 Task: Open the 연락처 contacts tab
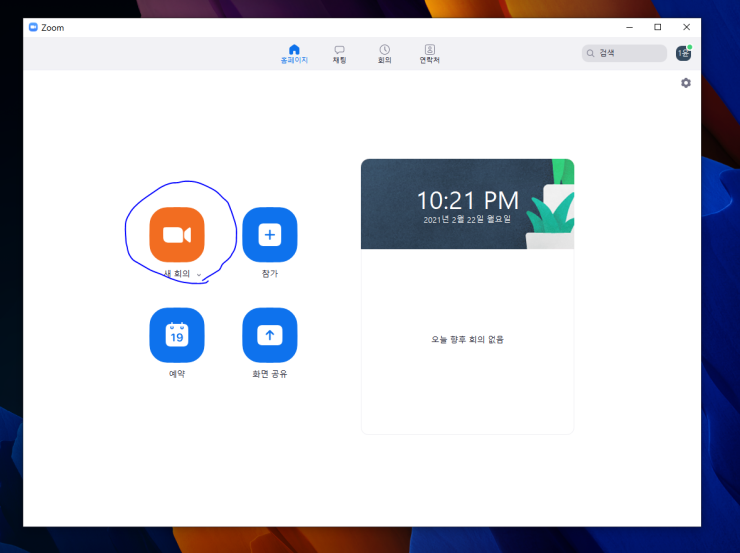[429, 54]
